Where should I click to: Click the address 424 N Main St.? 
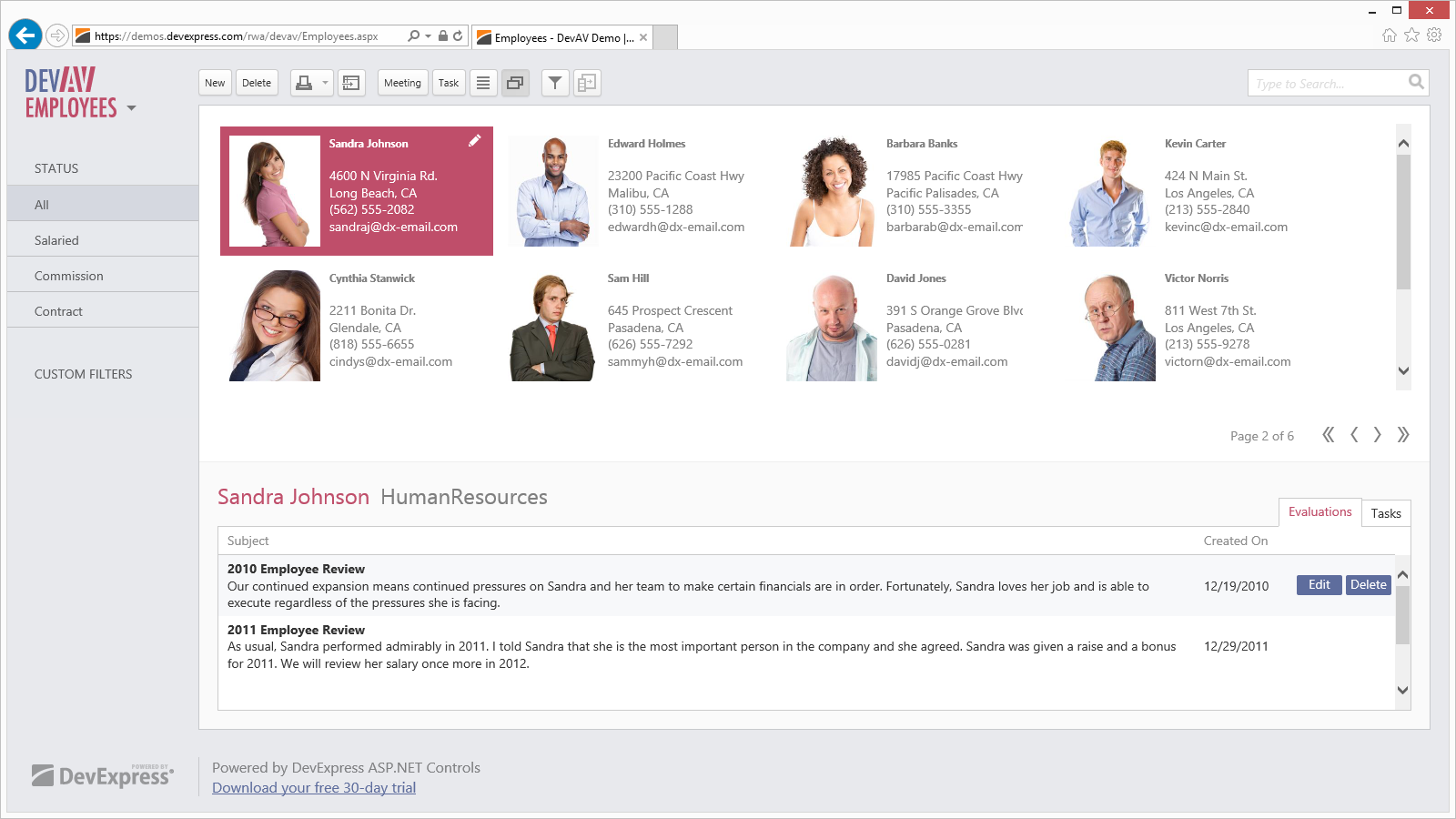tap(1206, 176)
